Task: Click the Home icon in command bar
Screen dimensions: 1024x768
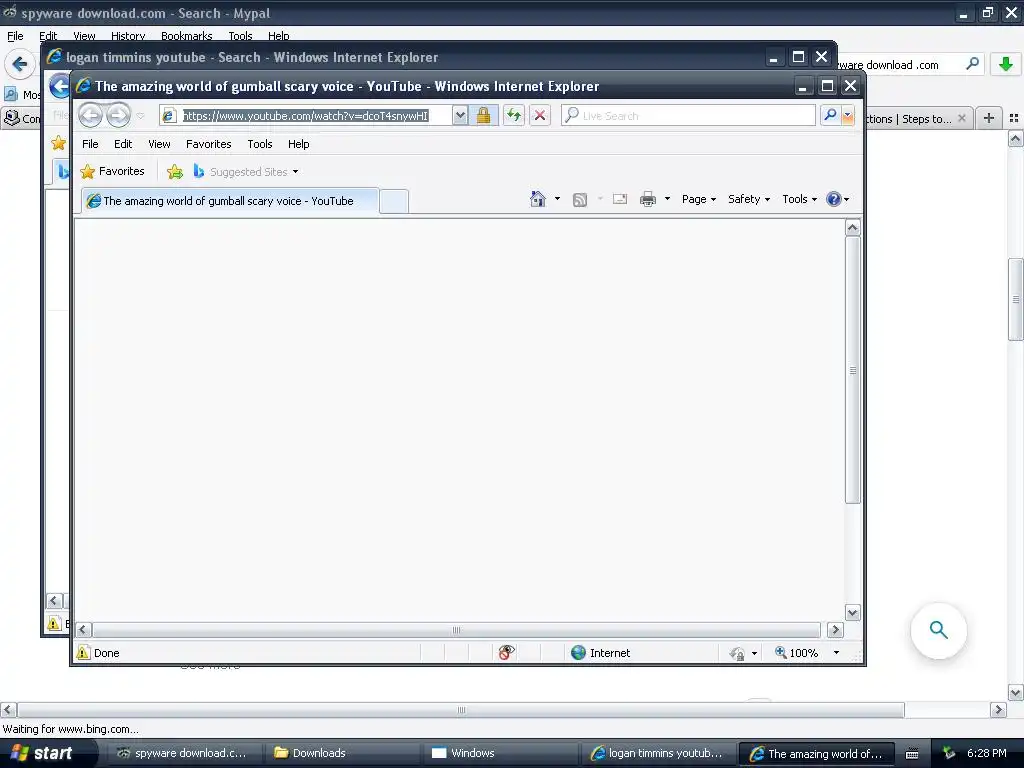Action: point(537,199)
